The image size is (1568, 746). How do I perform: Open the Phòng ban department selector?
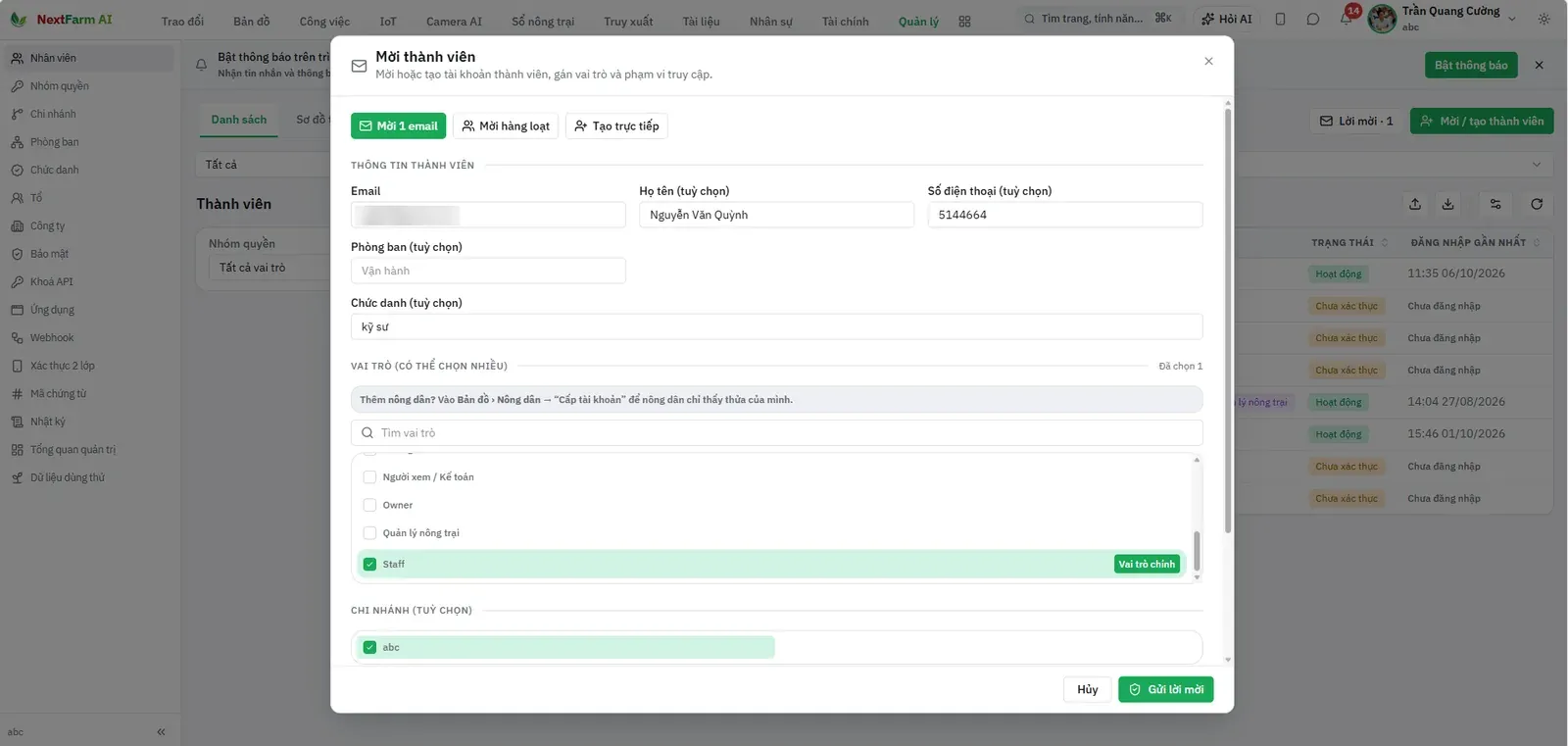click(488, 271)
